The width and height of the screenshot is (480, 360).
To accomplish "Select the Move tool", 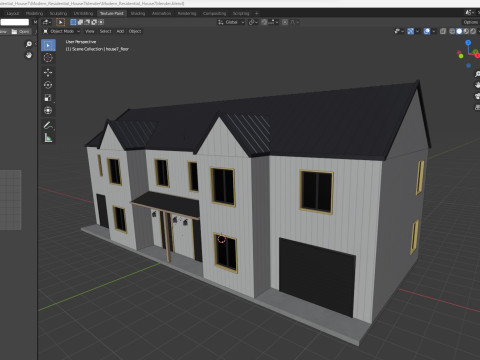I will coord(48,72).
